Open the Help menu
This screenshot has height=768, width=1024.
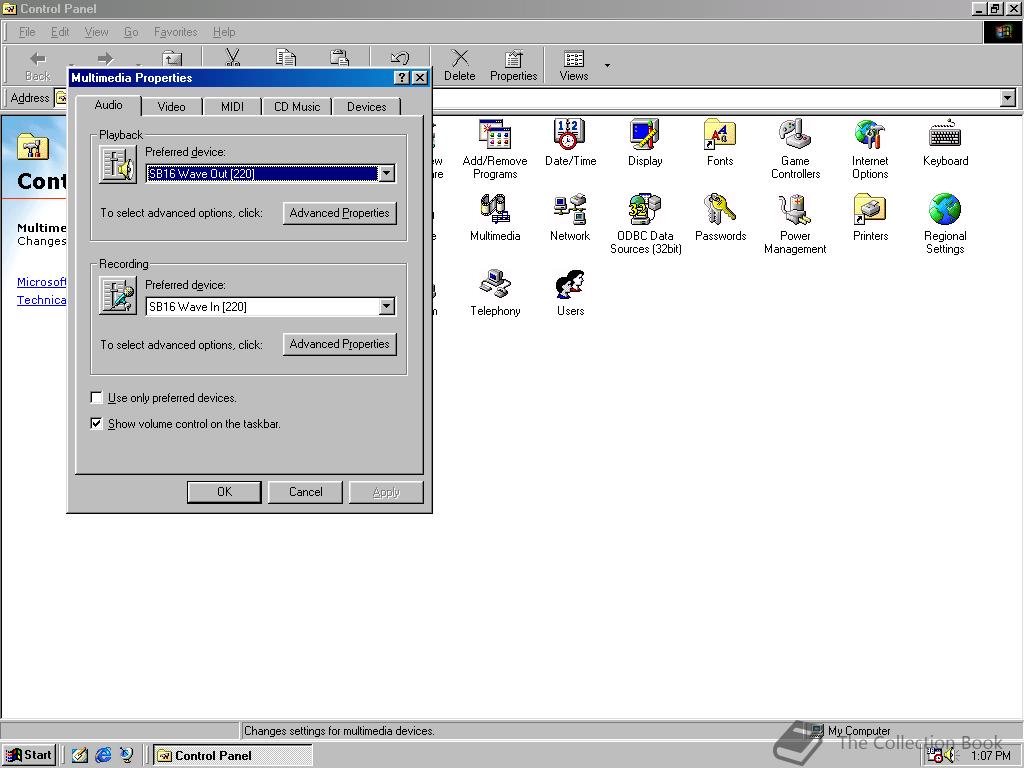[x=223, y=32]
